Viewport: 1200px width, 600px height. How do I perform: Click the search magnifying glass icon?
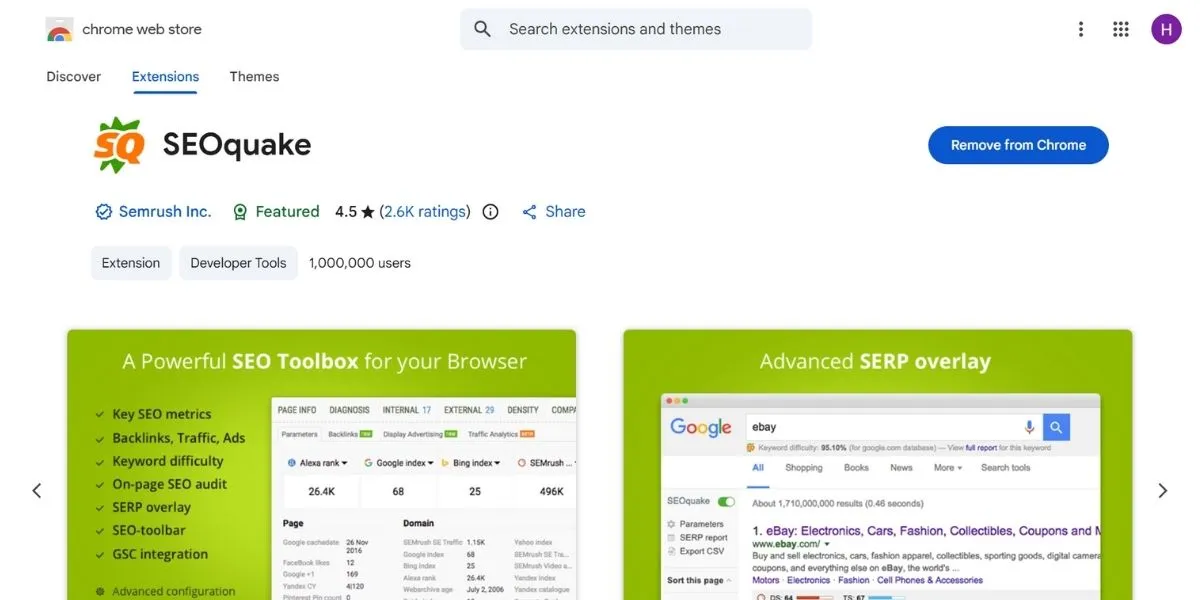pyautogui.click(x=482, y=29)
